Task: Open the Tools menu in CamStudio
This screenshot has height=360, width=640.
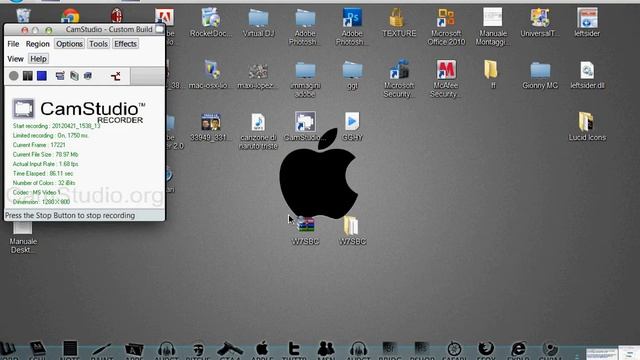Action: point(98,44)
